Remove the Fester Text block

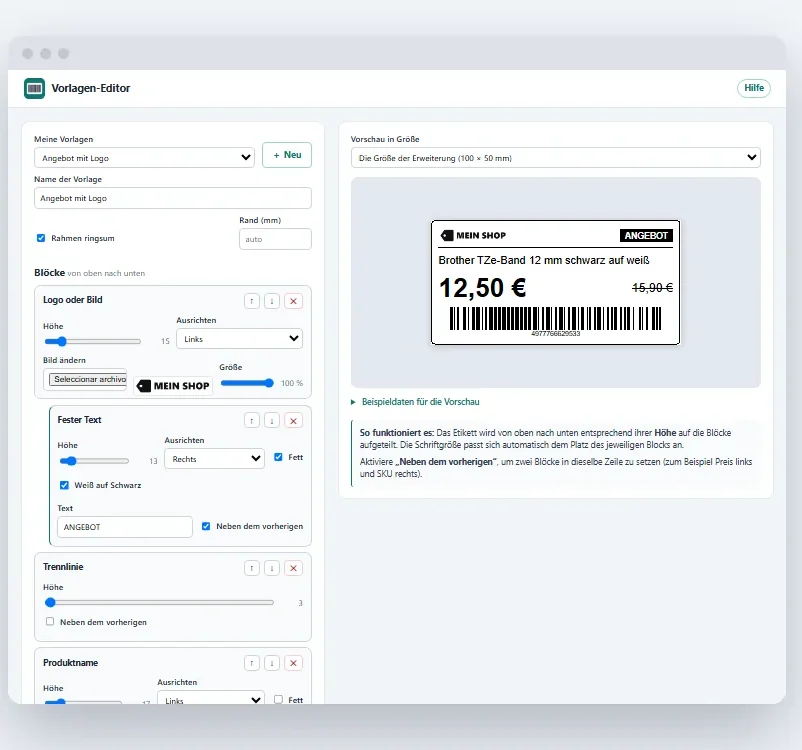click(x=294, y=421)
